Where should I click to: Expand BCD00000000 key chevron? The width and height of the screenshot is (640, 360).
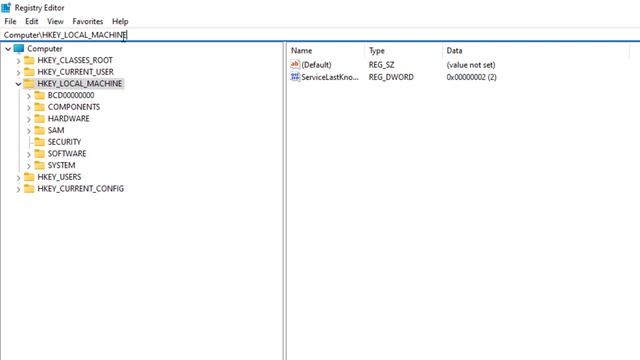click(x=29, y=96)
